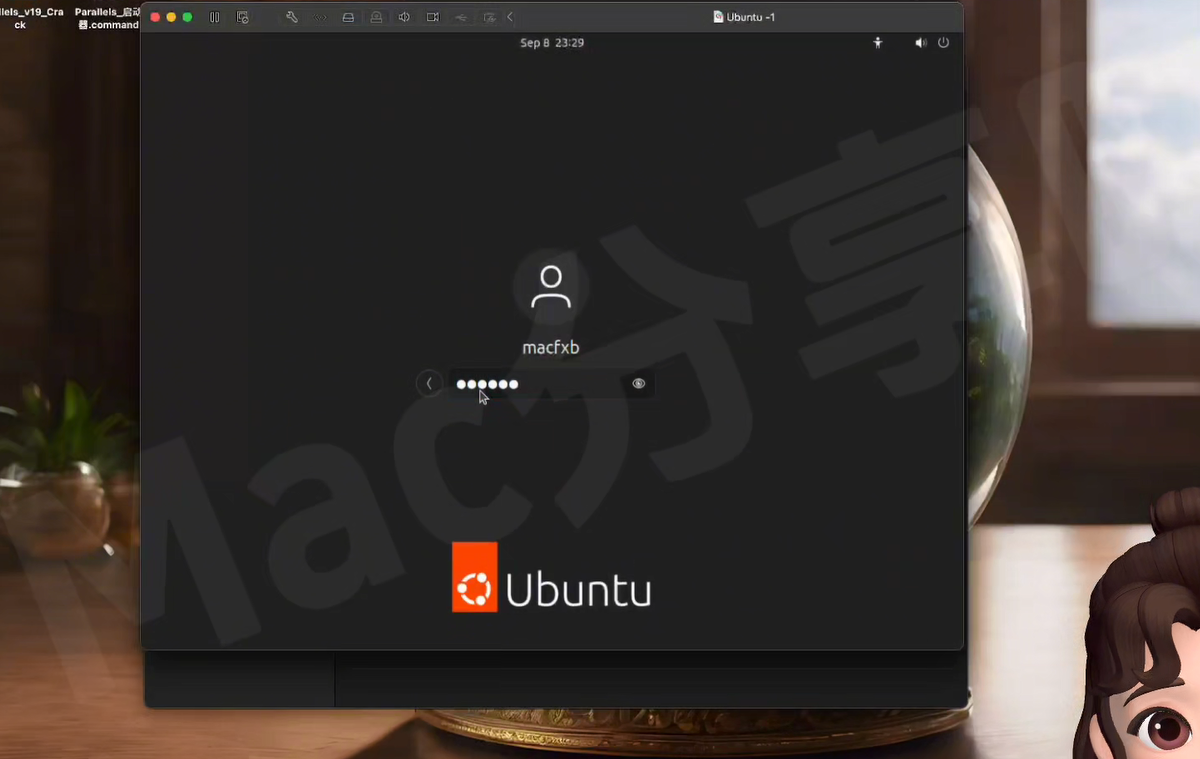Click the network adapter icon in Parallels toolbar
Viewport: 1200px width, 759px height.
coord(320,18)
